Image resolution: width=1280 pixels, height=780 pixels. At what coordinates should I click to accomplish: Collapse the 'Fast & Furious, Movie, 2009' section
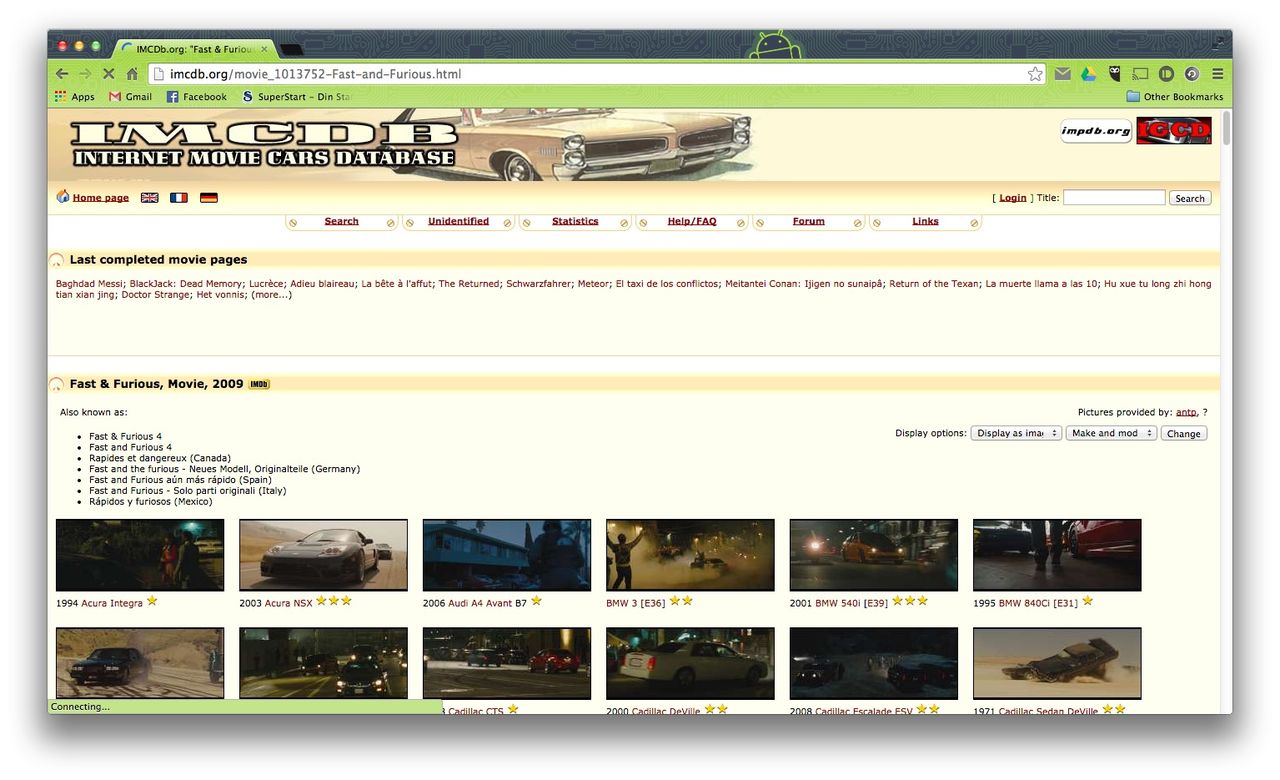coord(55,383)
